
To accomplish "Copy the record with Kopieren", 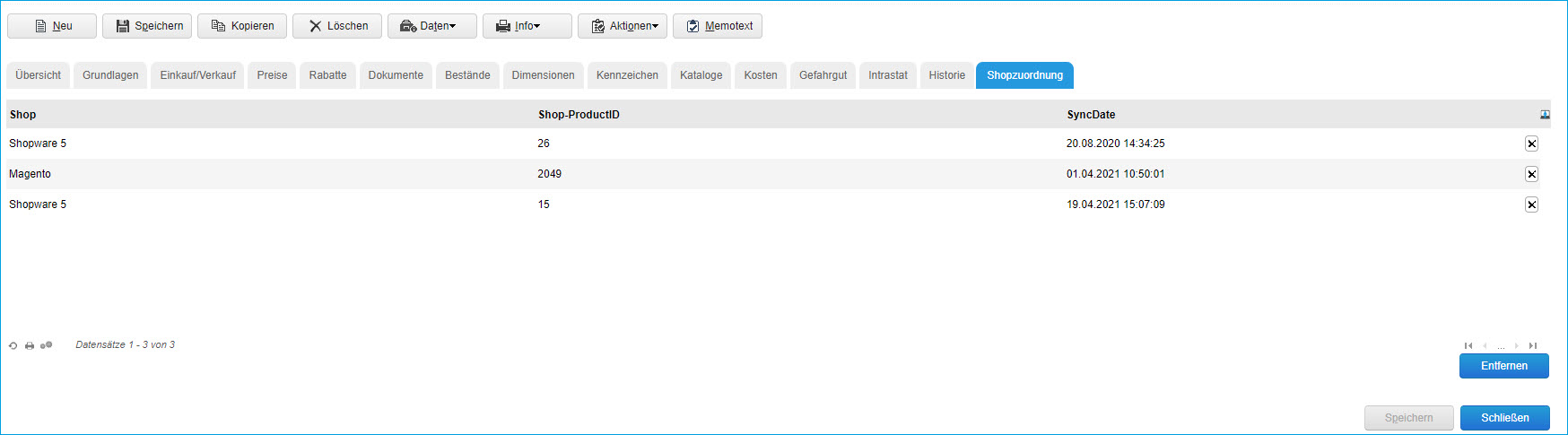I will 242,26.
